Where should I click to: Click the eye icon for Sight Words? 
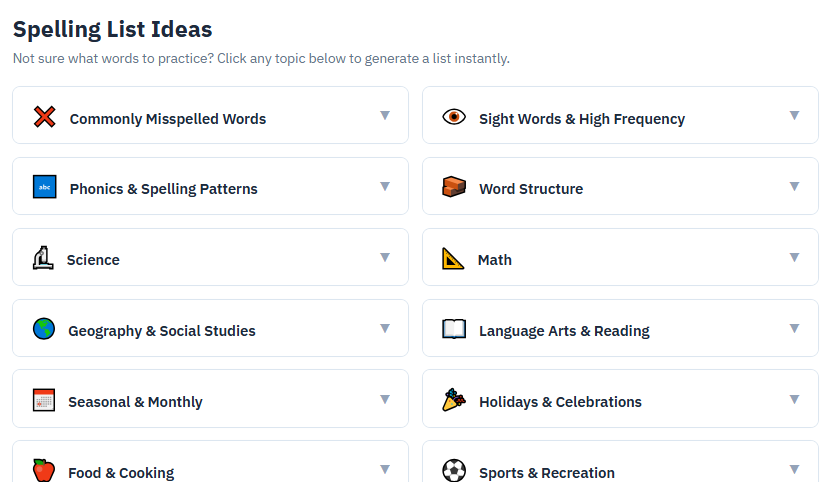coord(454,117)
